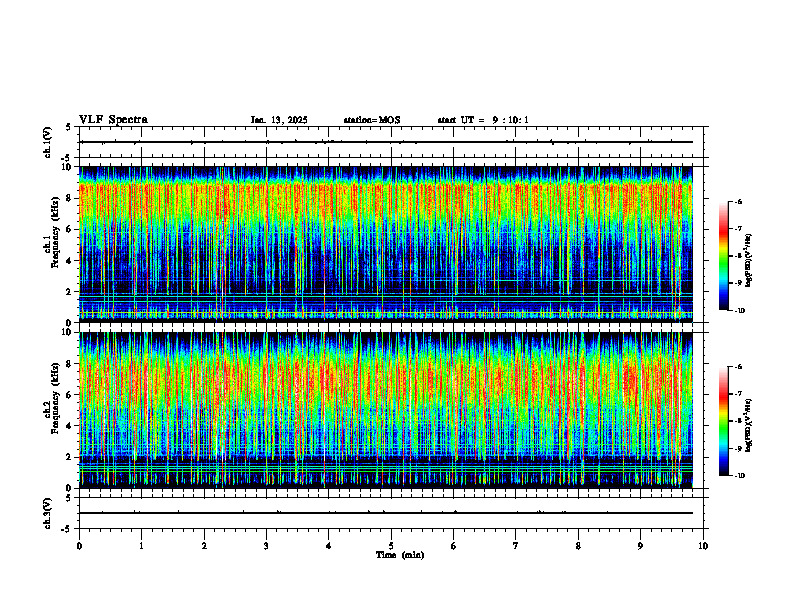This screenshot has width=792, height=612.
Task: Click time-axis tick label "3"
Action: pyautogui.click(x=266, y=546)
